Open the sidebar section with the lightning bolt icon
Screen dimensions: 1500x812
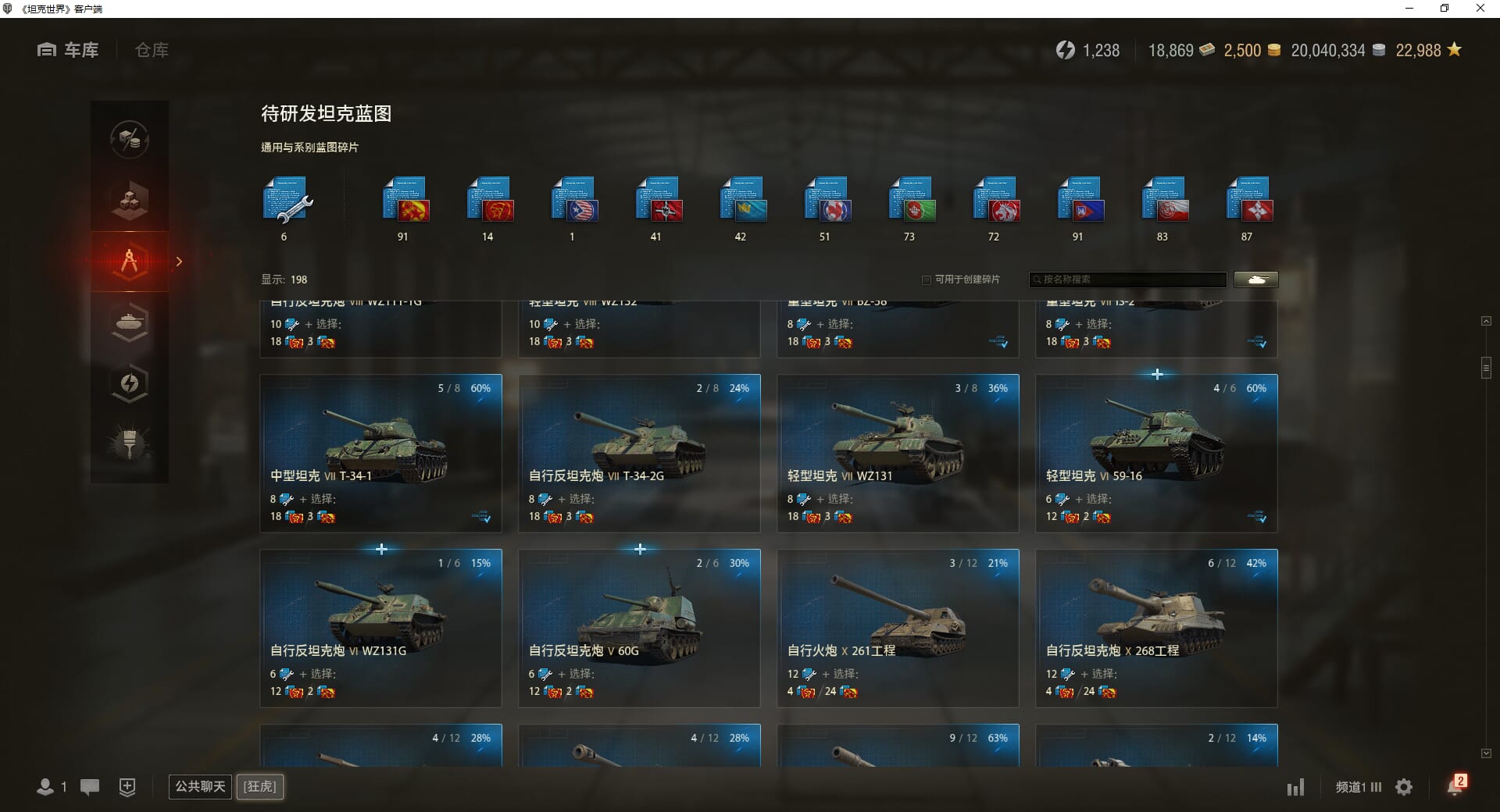point(130,383)
